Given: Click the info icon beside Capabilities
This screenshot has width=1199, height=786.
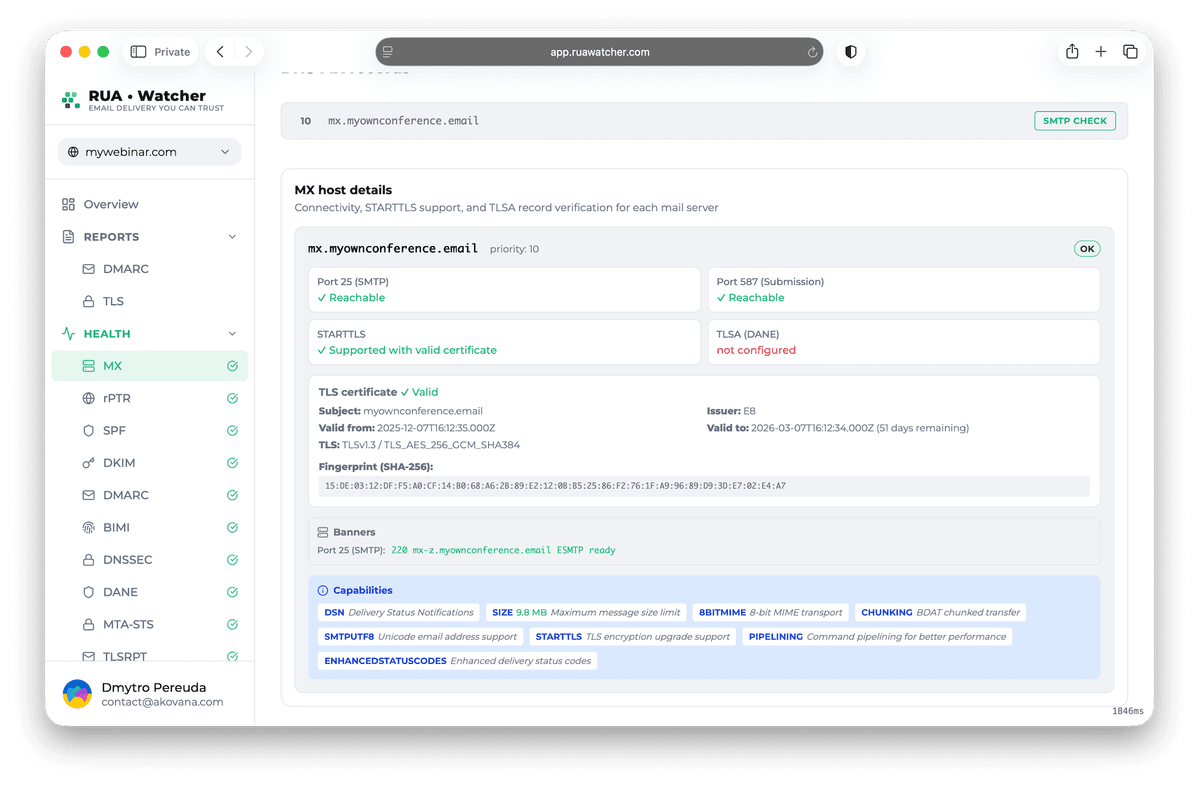Looking at the screenshot, I should pos(323,589).
